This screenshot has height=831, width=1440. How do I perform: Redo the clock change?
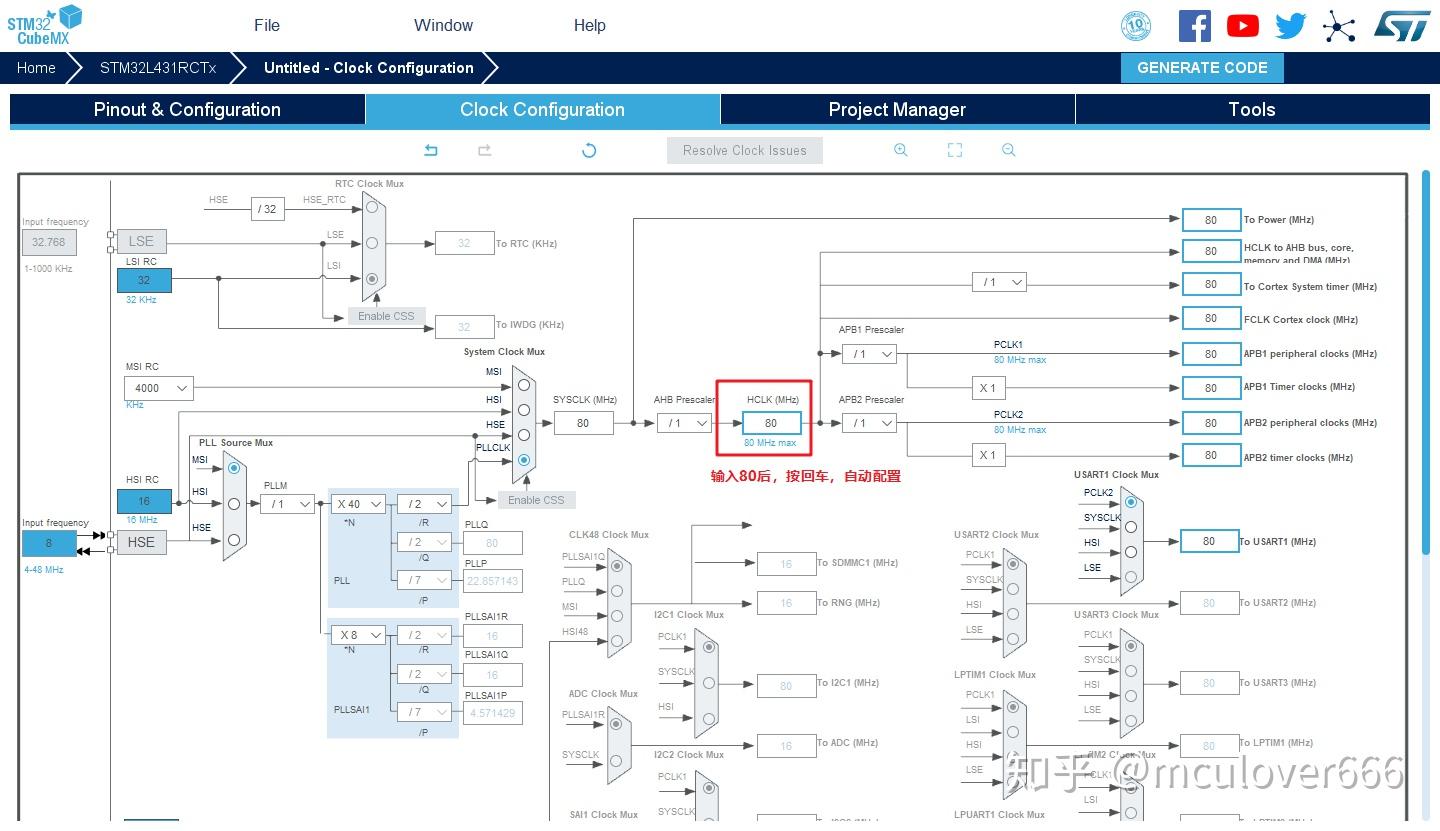[x=484, y=150]
